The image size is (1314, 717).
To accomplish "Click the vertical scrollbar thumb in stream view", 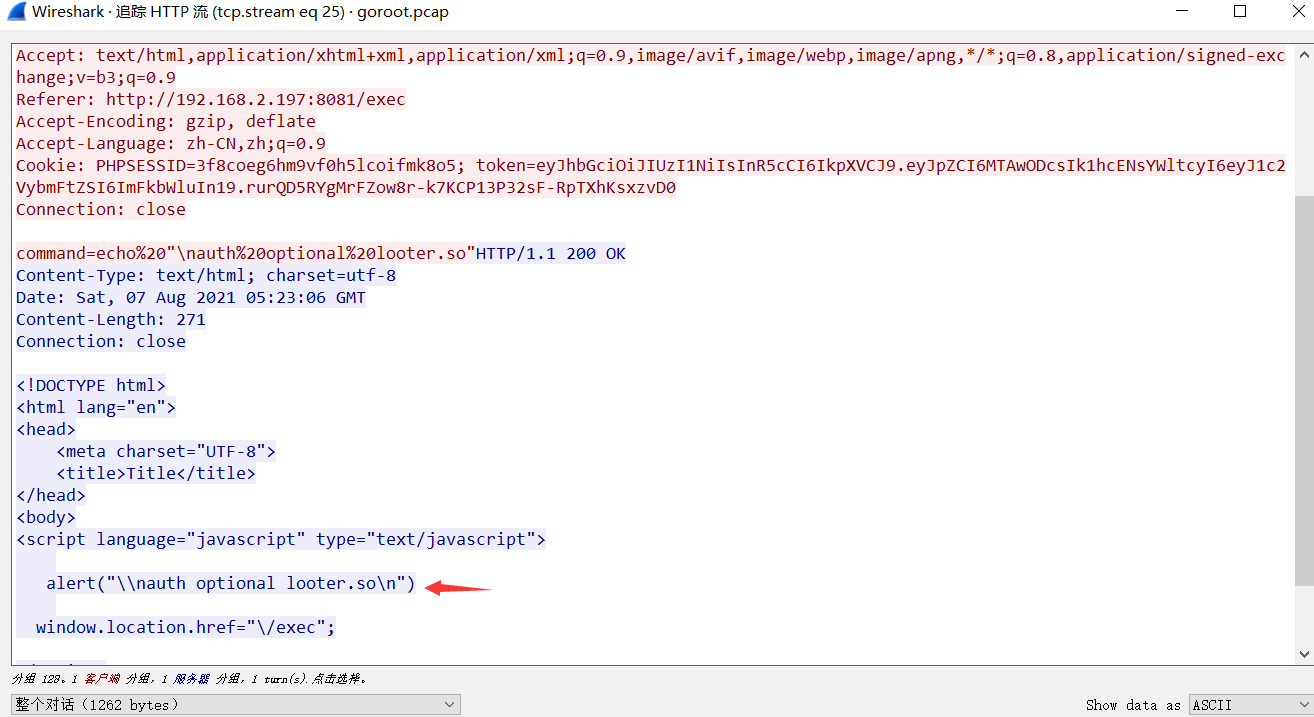I will coord(1303,390).
